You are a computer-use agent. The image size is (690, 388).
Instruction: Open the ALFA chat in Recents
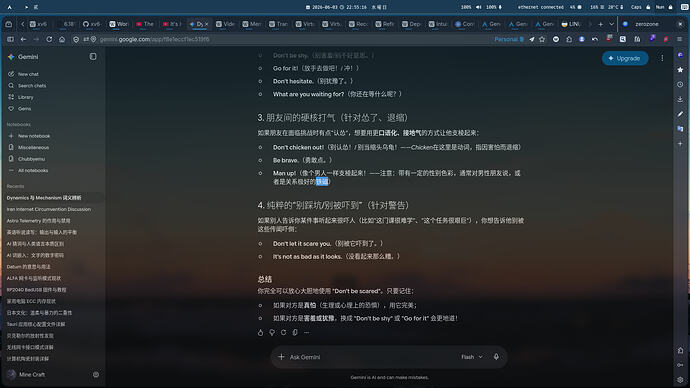tap(34, 278)
